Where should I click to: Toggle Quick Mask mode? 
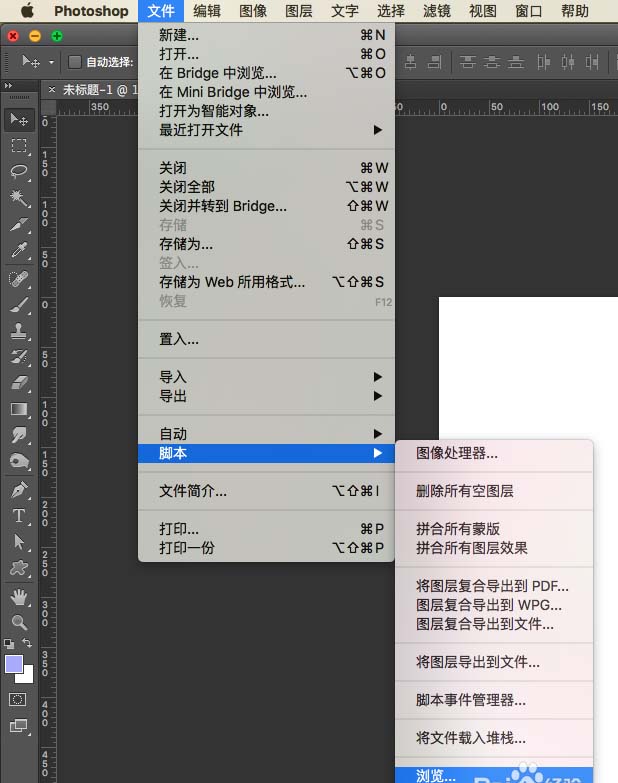pyautogui.click(x=17, y=700)
